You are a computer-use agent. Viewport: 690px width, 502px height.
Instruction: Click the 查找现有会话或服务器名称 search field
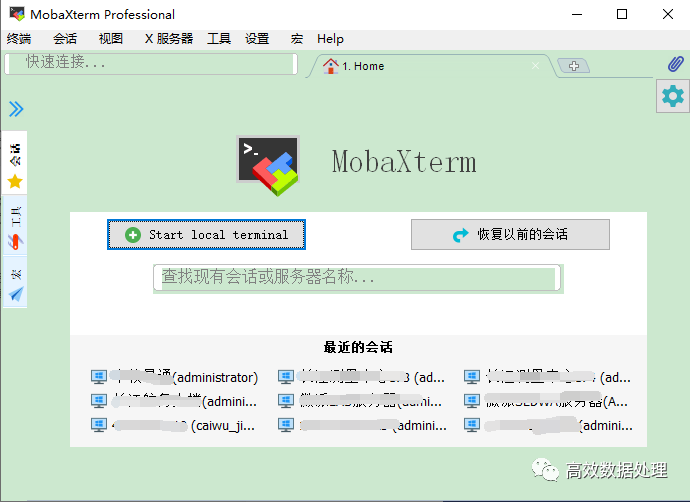pos(357,278)
